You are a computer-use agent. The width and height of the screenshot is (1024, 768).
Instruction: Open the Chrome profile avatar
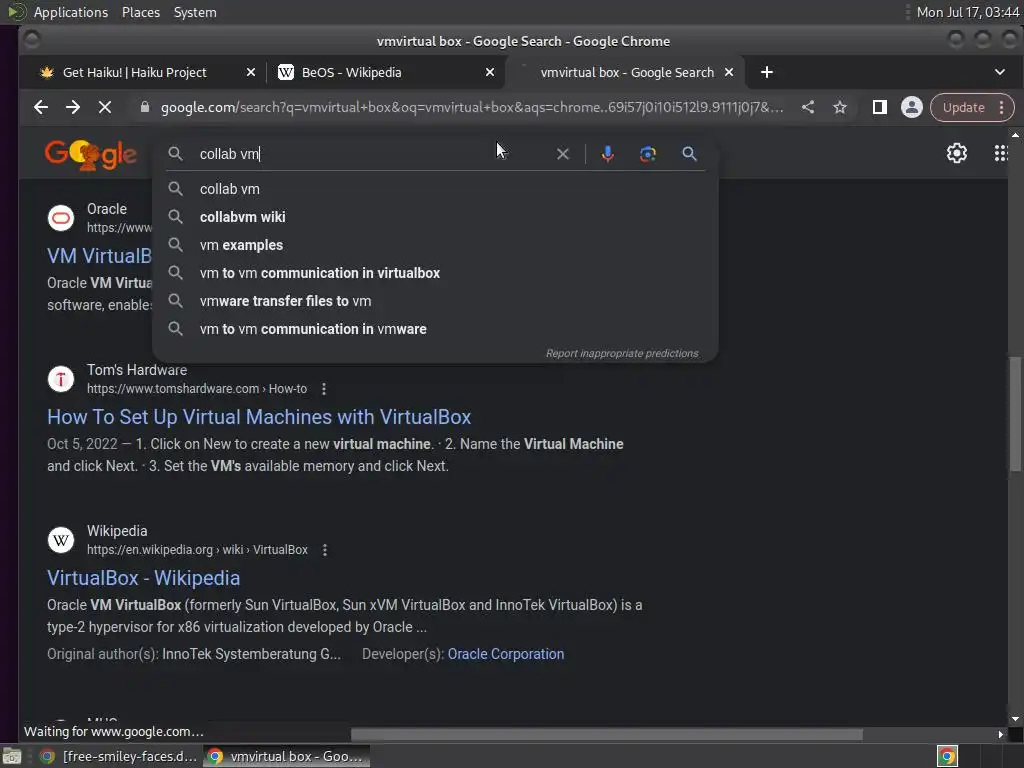(x=912, y=107)
